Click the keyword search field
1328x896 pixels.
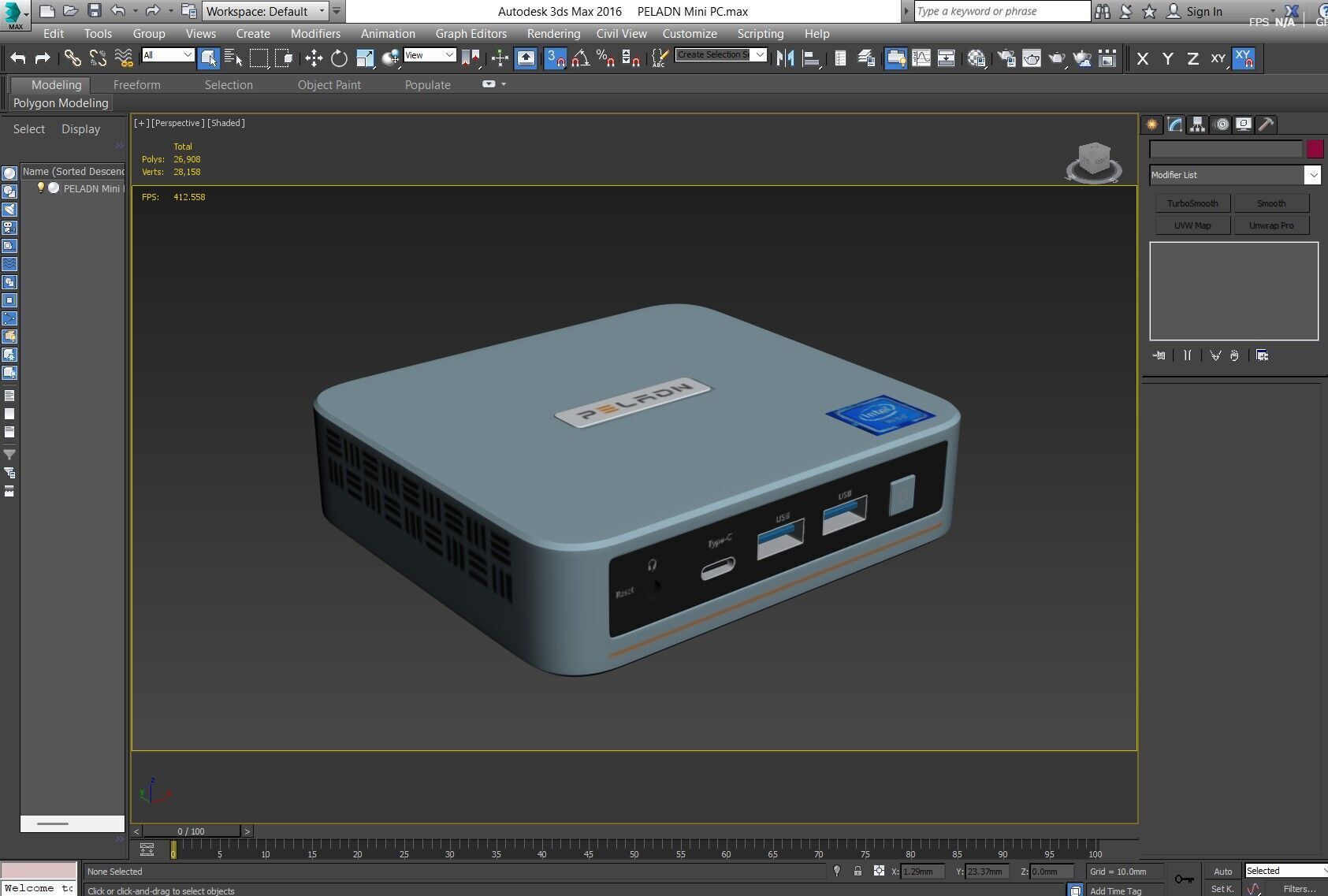click(x=1002, y=11)
